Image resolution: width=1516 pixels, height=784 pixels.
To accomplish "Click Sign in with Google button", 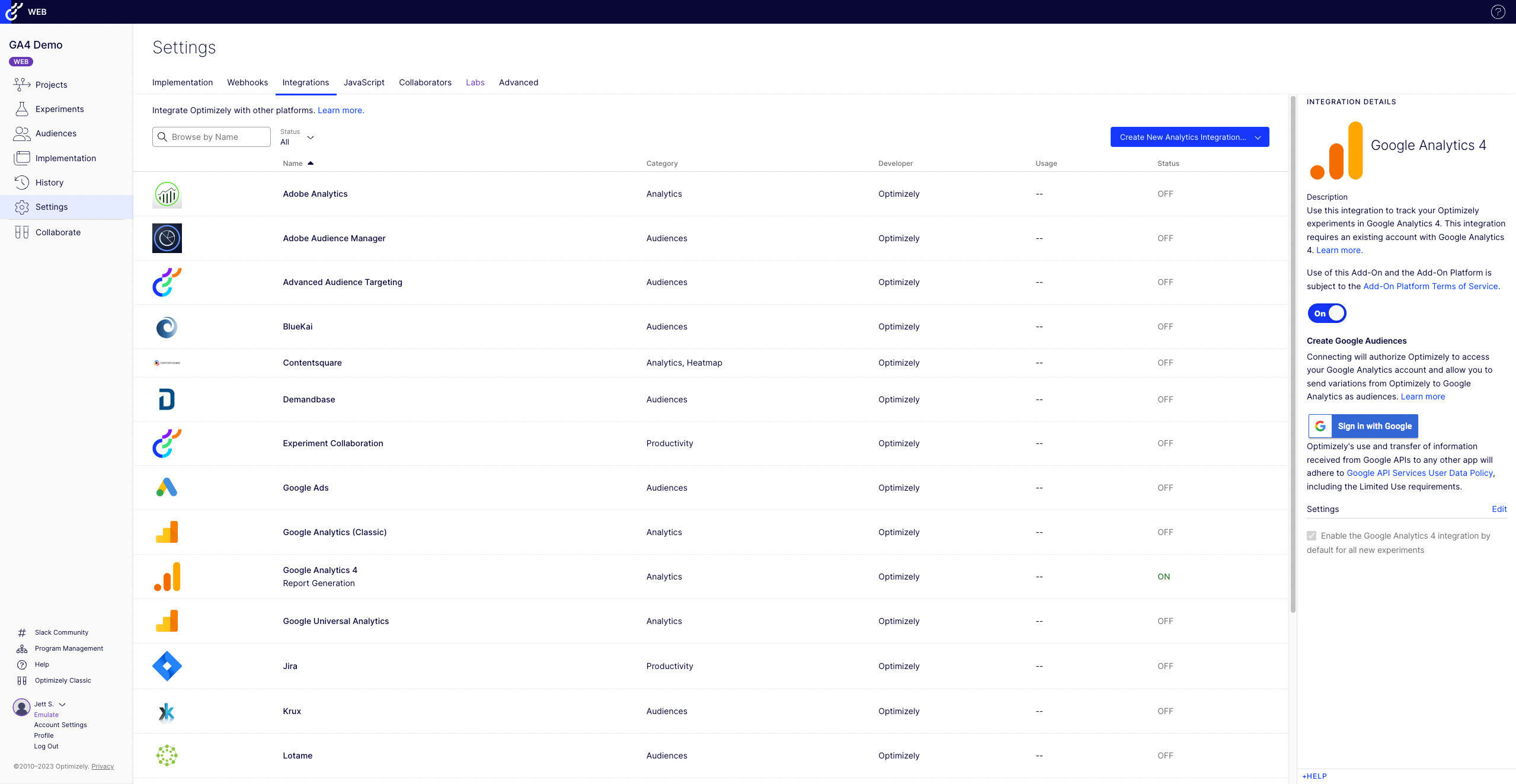I will 1363,426.
